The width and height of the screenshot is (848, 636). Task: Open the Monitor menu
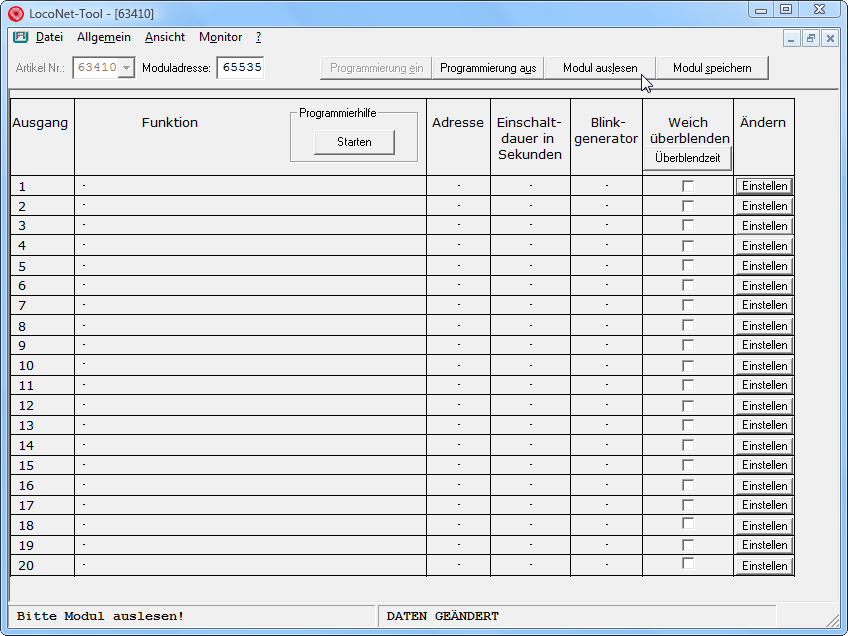pyautogui.click(x=221, y=37)
